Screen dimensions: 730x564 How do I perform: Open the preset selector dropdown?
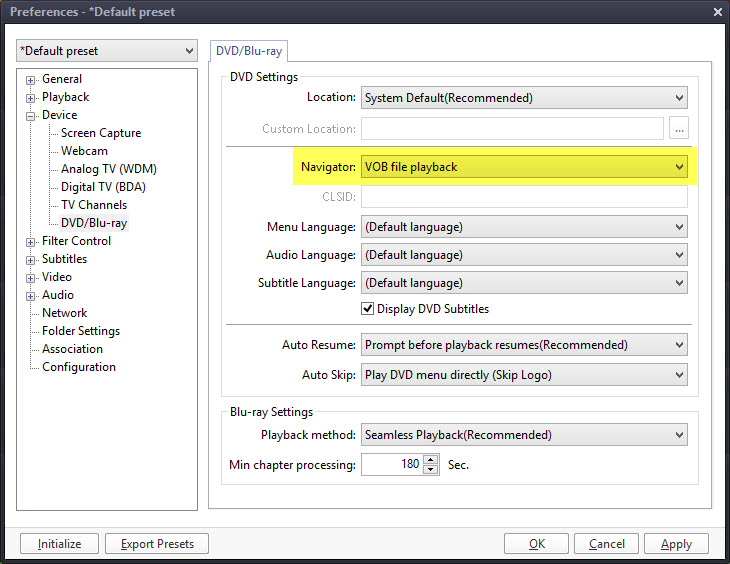[x=107, y=51]
